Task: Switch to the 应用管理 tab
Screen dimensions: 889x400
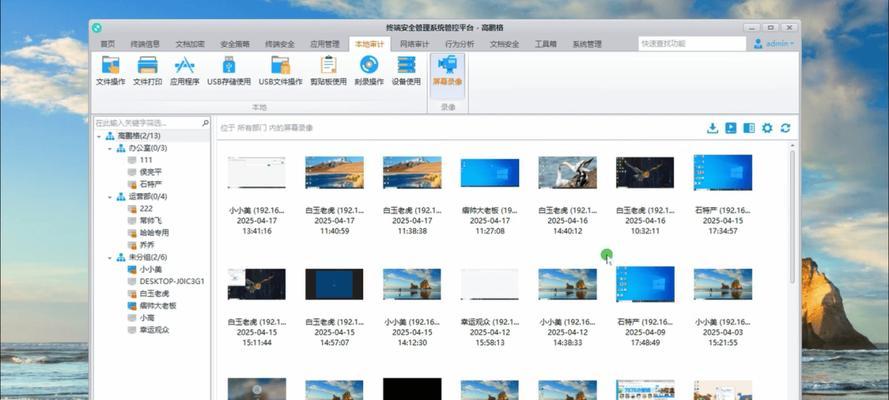Action: point(325,44)
